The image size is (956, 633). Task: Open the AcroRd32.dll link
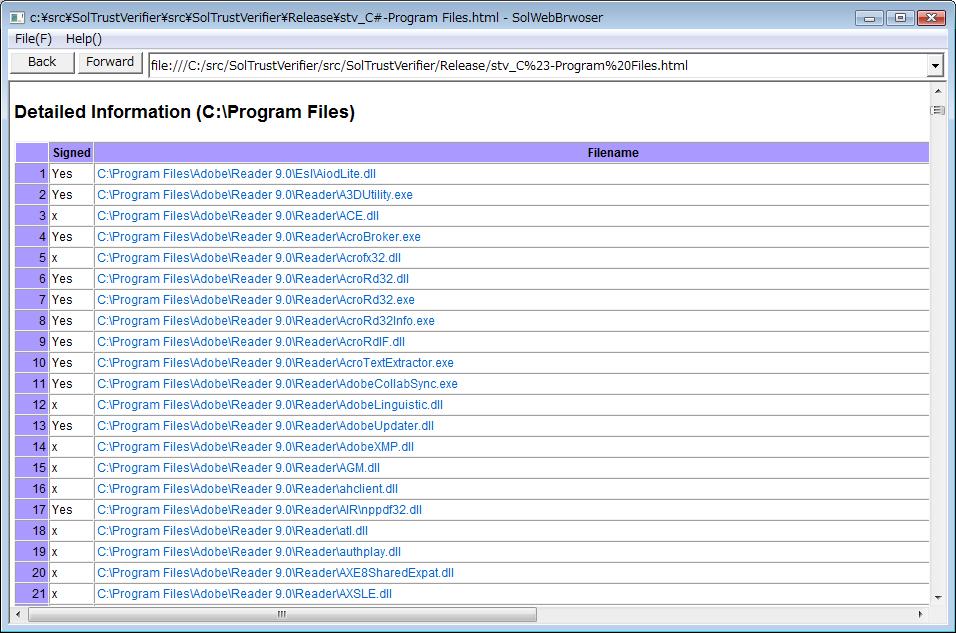tap(252, 279)
